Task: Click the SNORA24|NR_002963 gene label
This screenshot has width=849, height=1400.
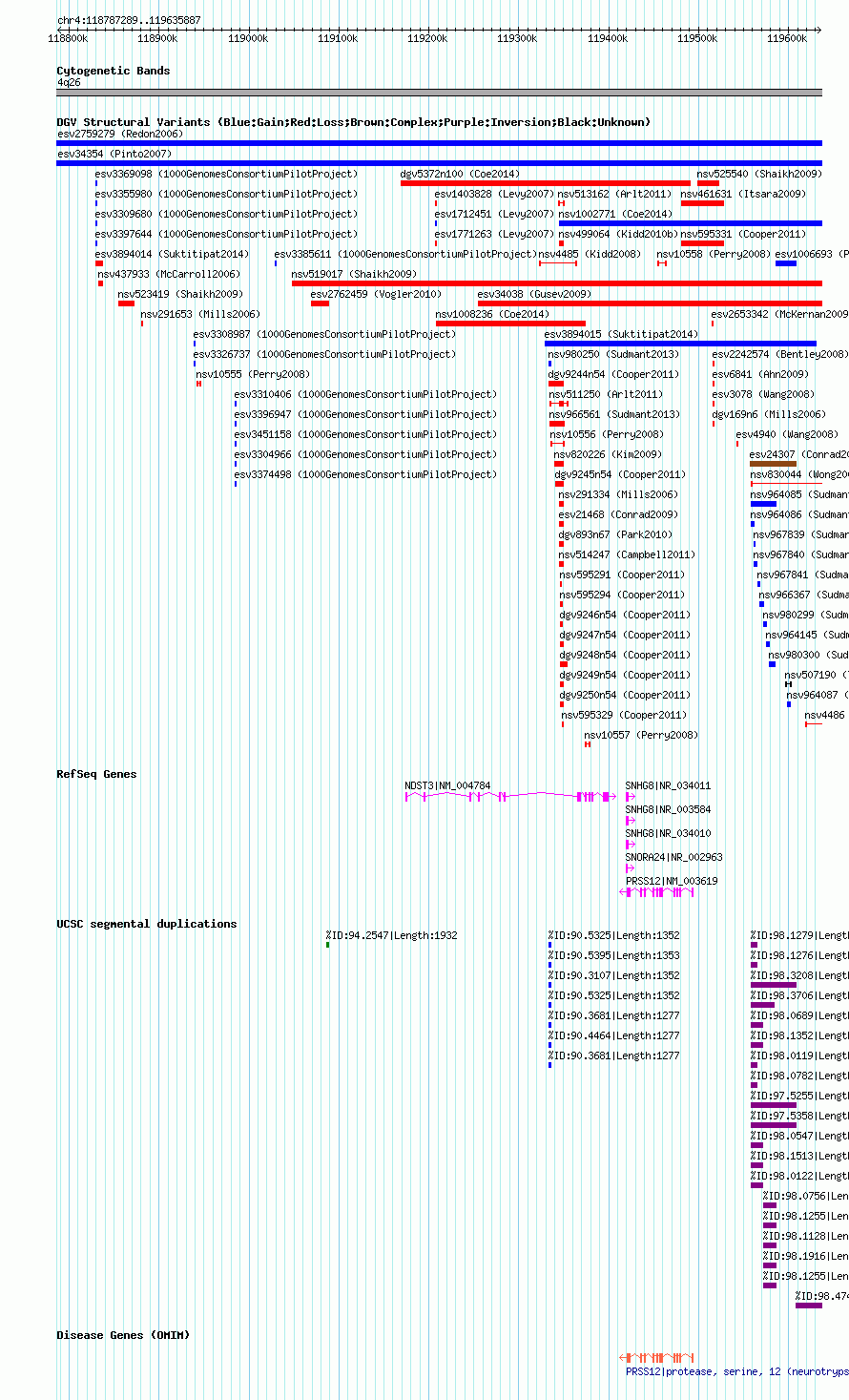Action: [x=674, y=857]
